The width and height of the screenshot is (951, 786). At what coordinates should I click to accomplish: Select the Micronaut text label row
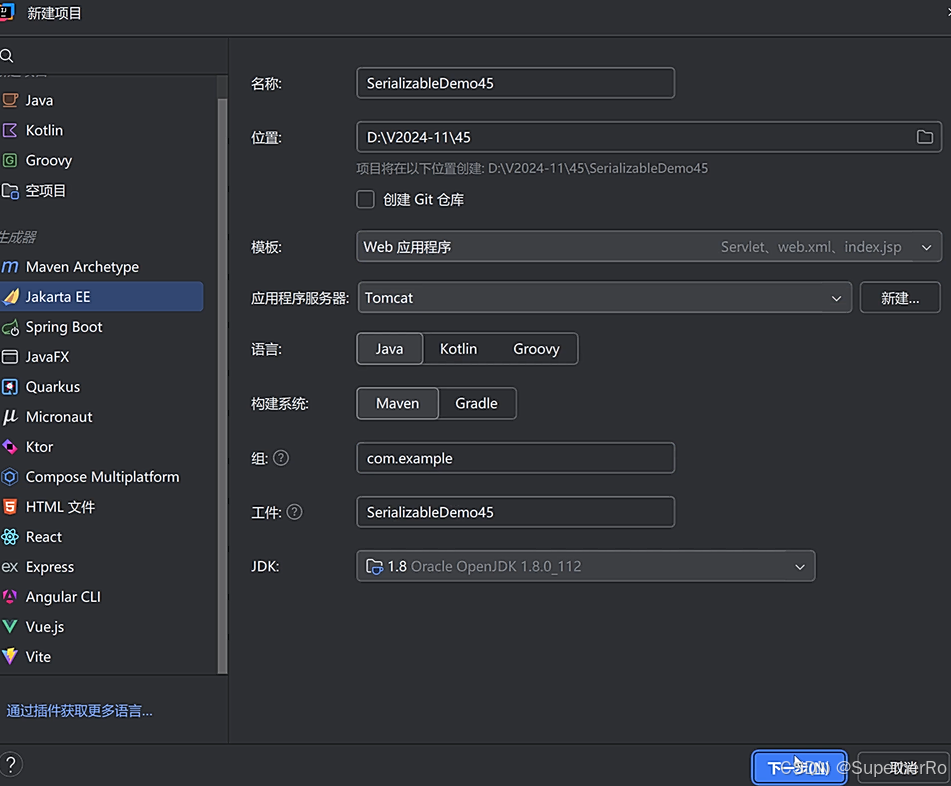[102, 417]
